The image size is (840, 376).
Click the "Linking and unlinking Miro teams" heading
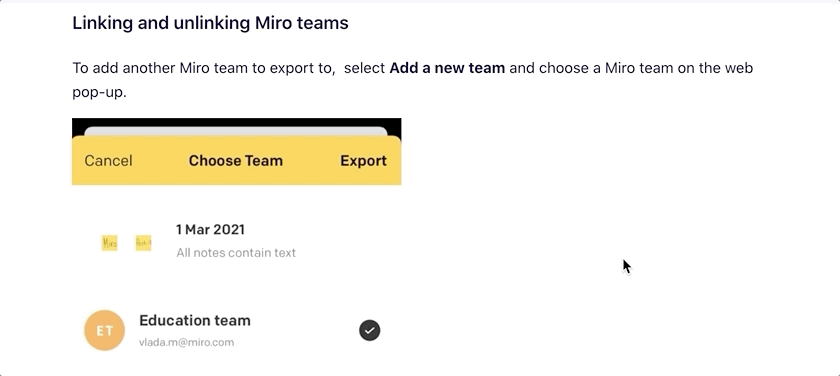tap(211, 23)
